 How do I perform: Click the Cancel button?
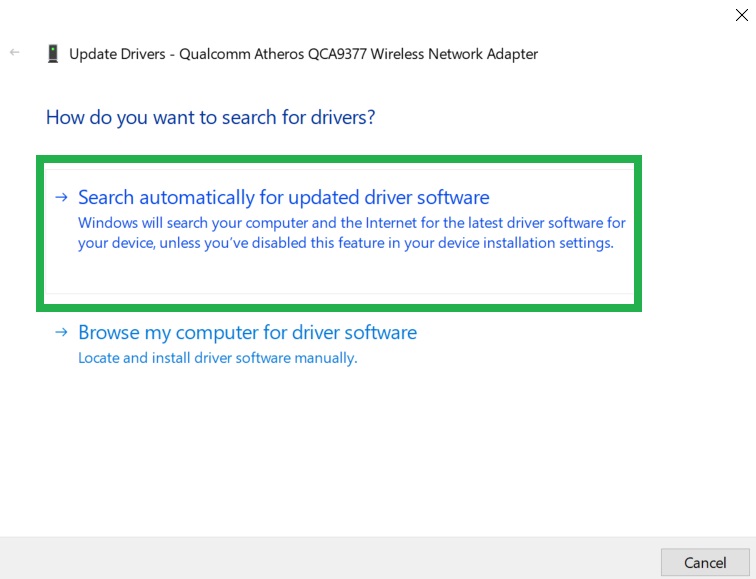[x=705, y=562]
